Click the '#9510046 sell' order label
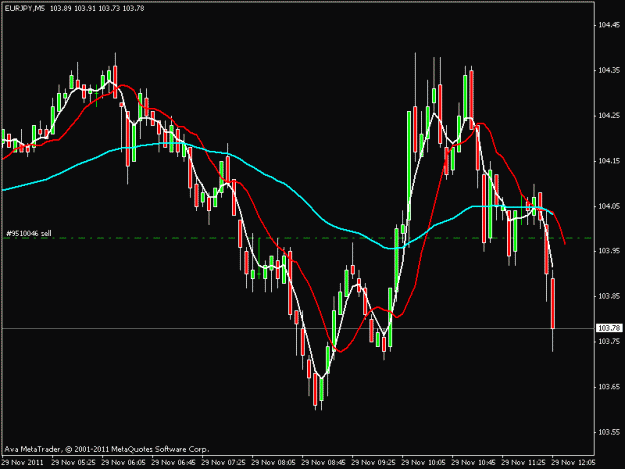625x469 pixels. click(29, 233)
